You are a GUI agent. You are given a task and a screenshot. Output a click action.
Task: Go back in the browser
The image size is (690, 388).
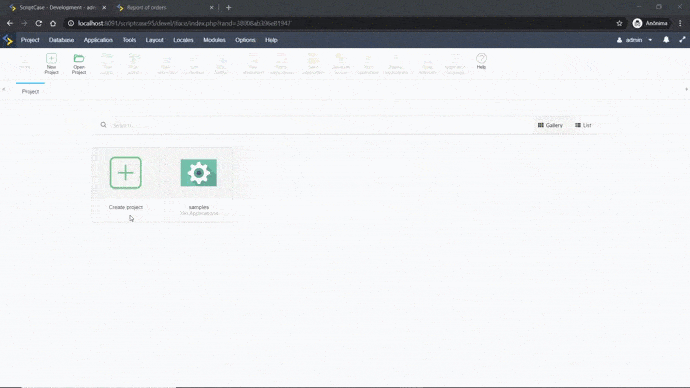10,23
